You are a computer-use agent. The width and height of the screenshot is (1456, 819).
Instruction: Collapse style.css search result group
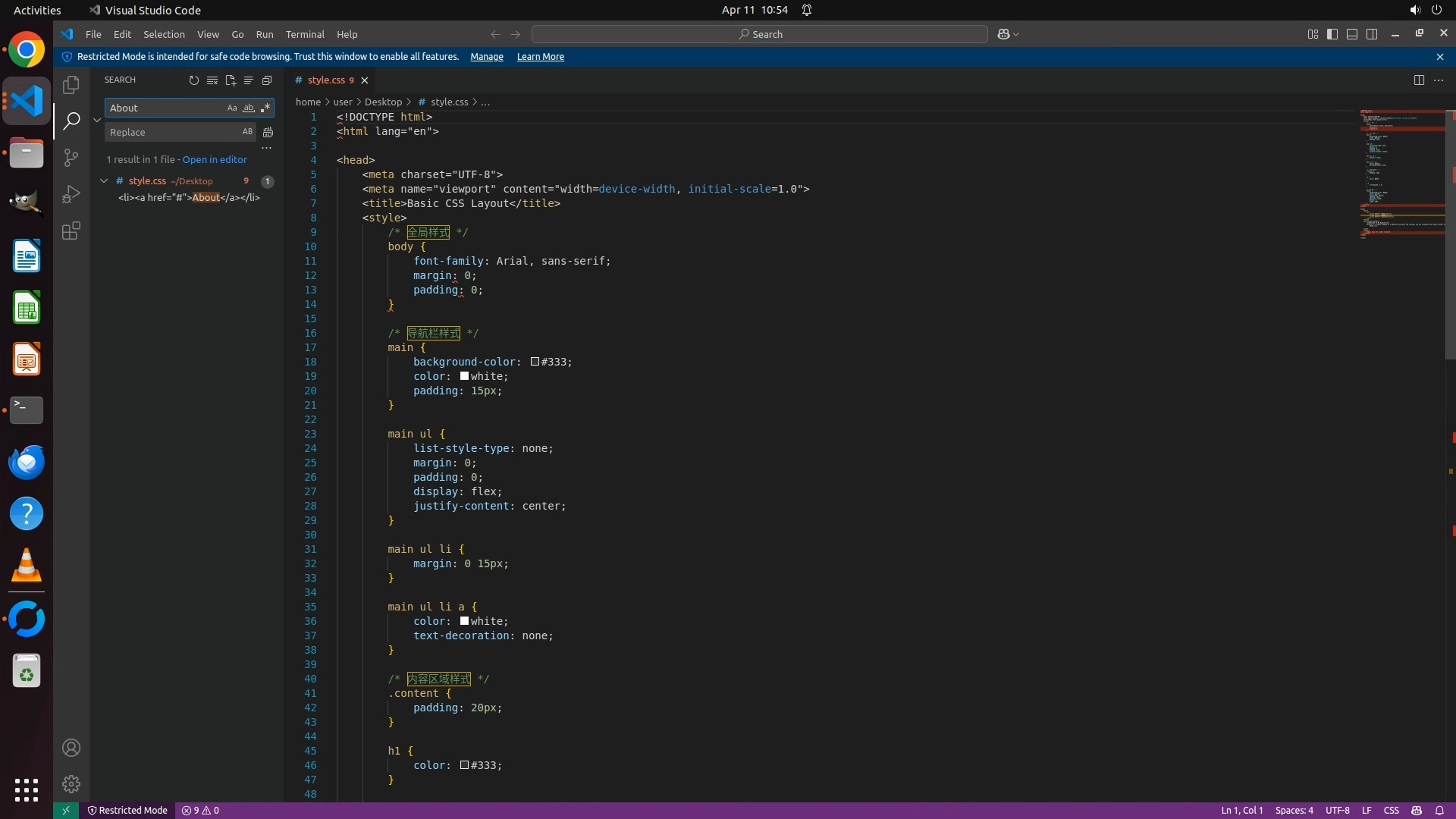coord(104,181)
